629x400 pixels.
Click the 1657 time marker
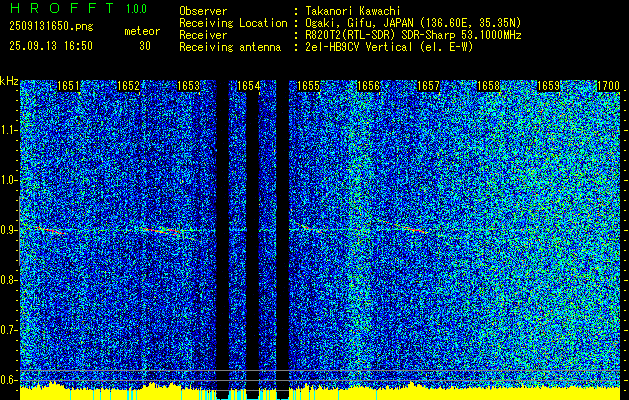428,86
